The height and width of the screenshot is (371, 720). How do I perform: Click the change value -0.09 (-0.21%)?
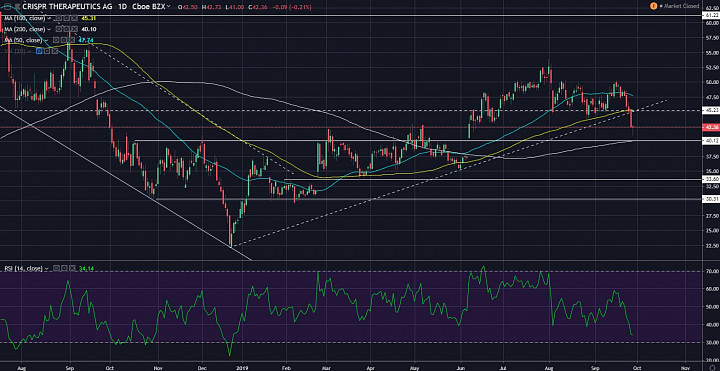[x=292, y=7]
